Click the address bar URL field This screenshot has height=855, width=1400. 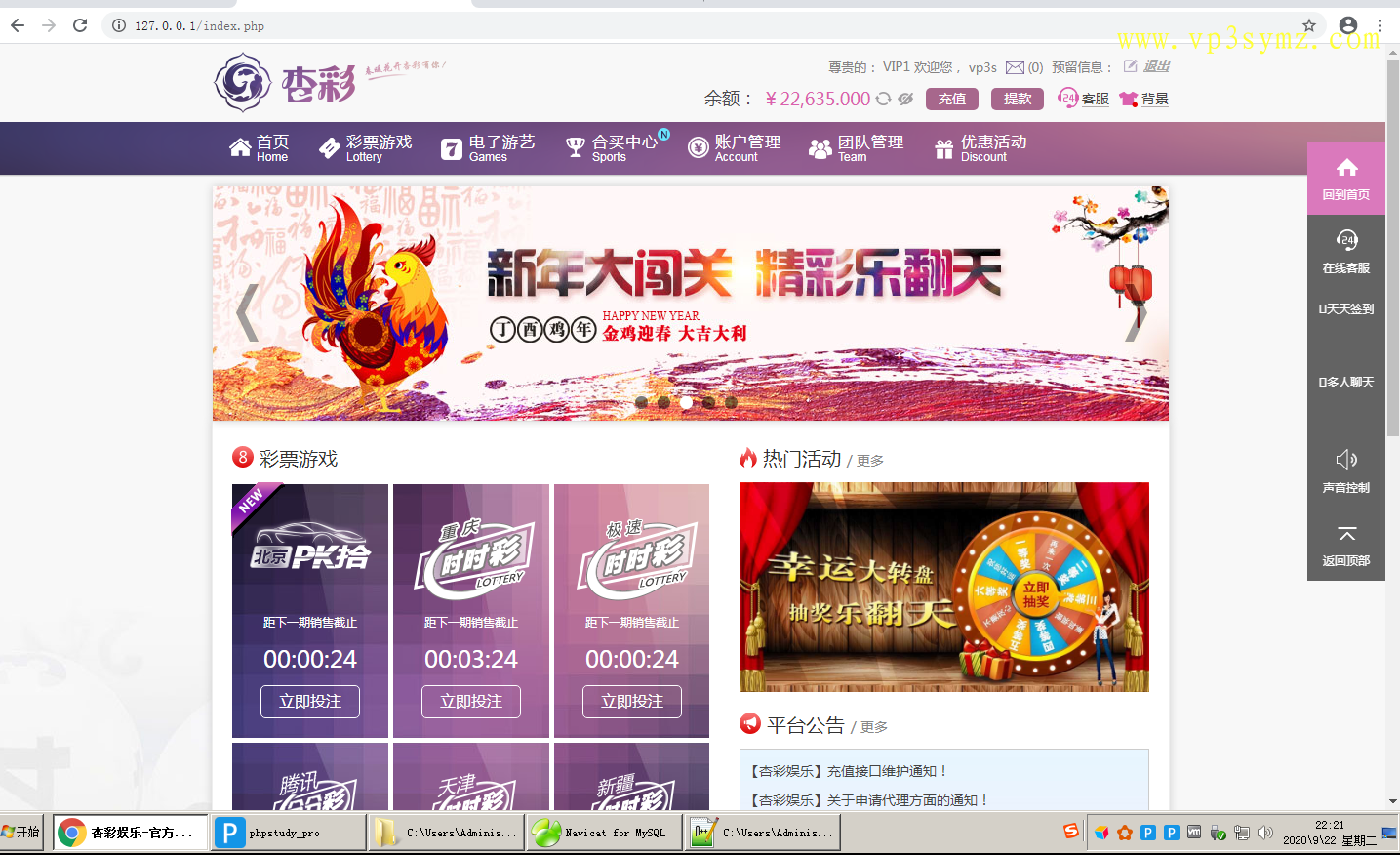point(712,25)
